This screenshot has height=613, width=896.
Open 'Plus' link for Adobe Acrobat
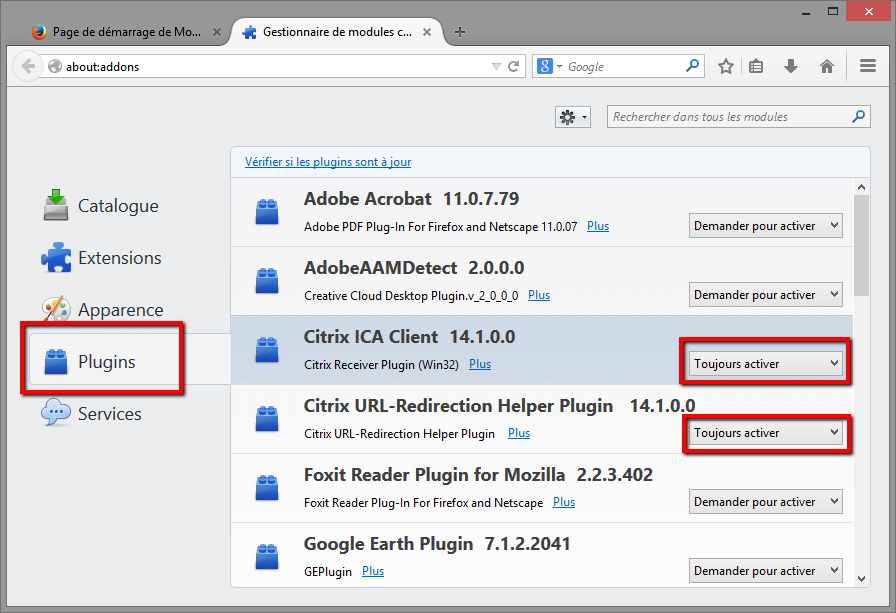coord(598,226)
